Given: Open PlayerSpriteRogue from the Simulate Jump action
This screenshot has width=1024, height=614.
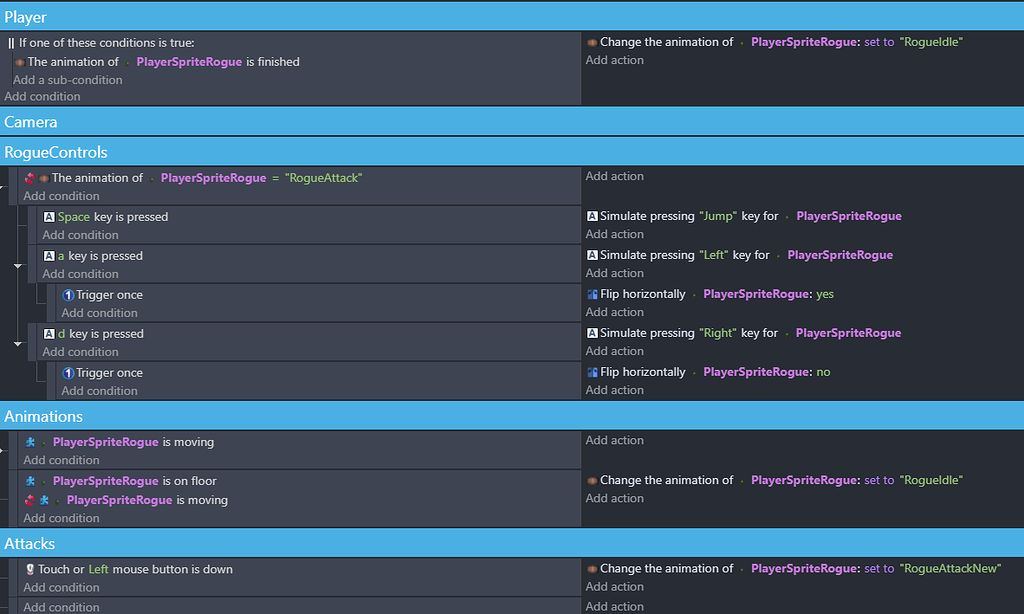Looking at the screenshot, I should [x=848, y=216].
